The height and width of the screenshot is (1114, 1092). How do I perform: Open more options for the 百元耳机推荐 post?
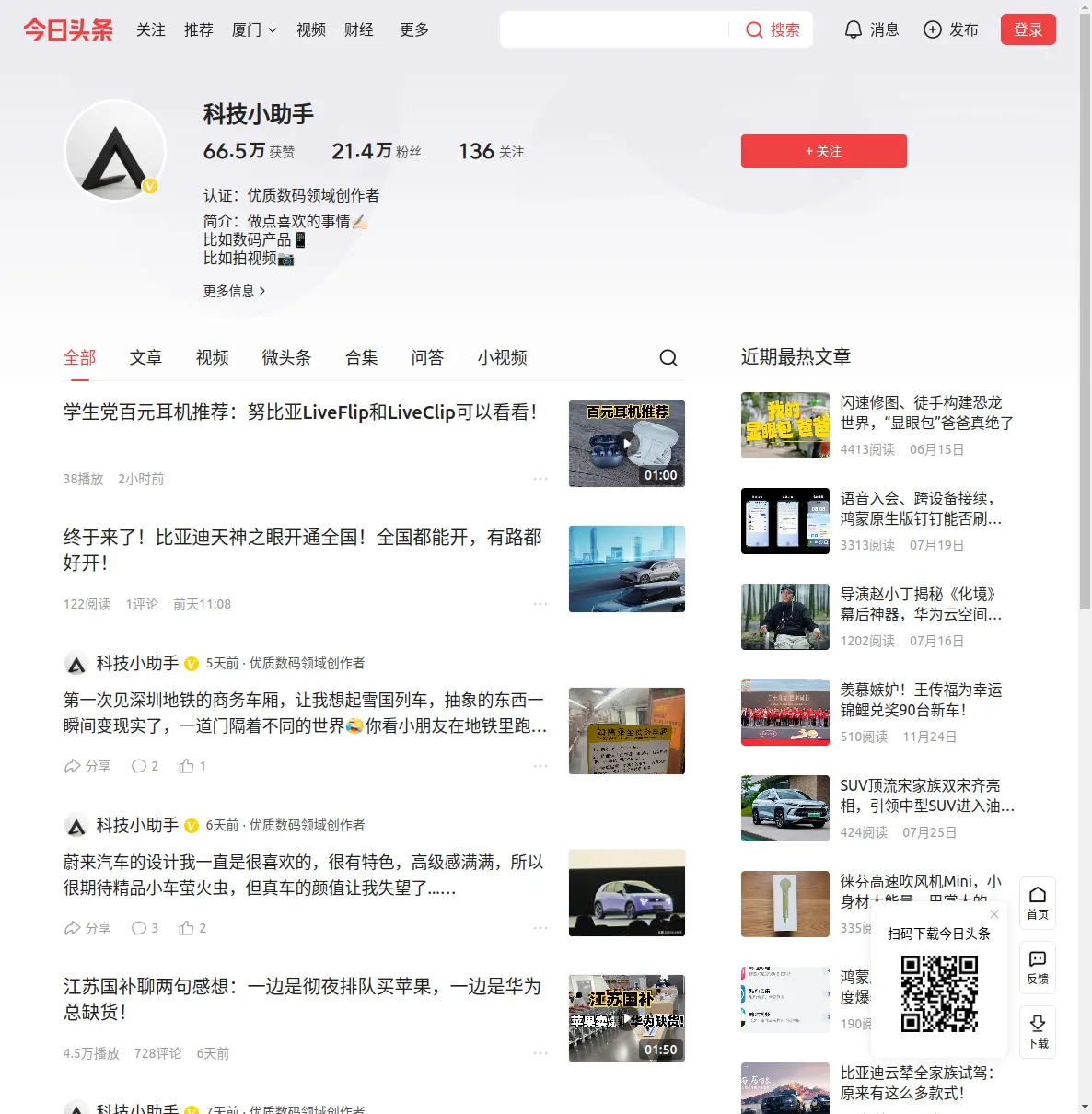(x=540, y=479)
